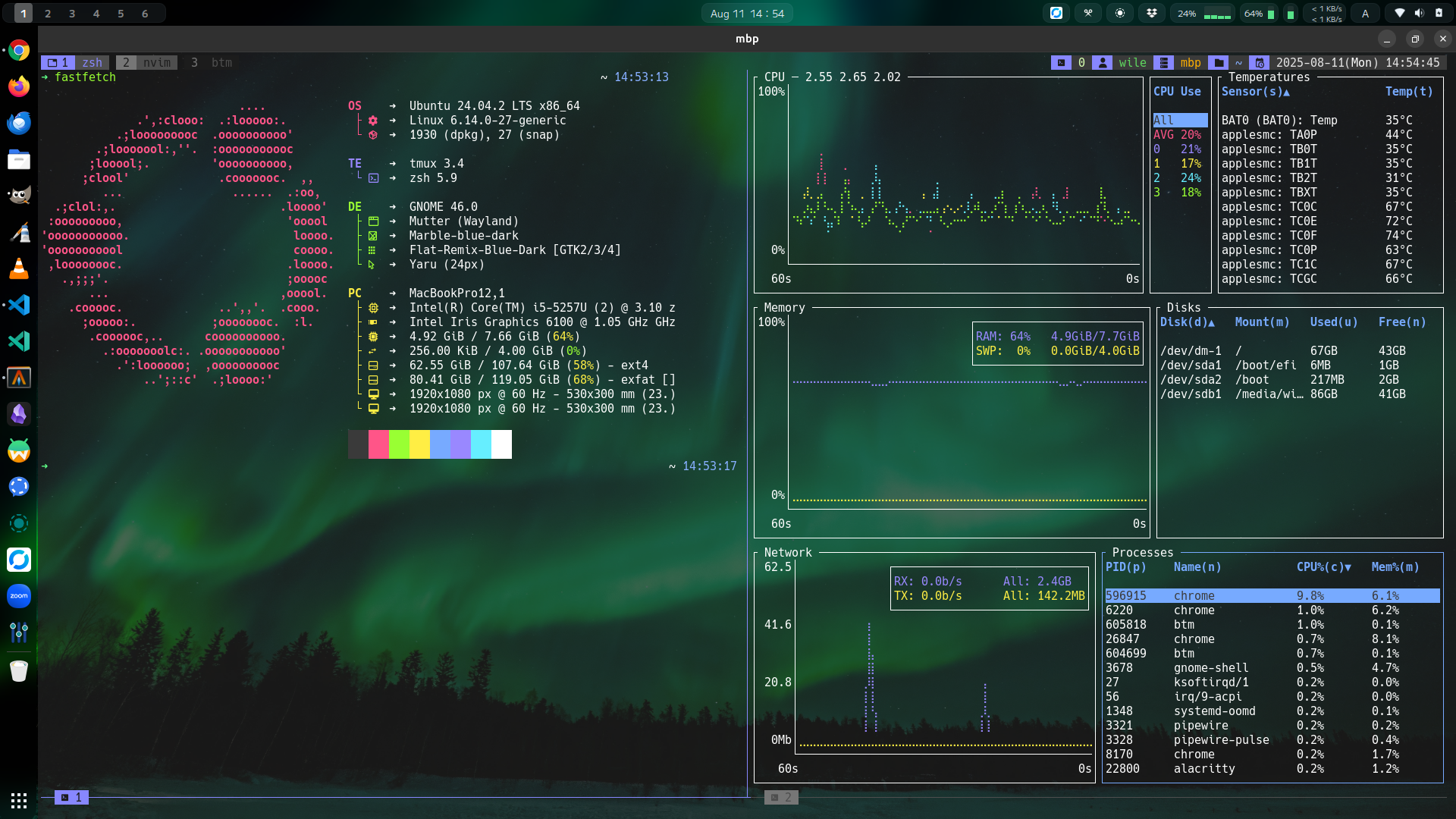
Task: Click the Dropbox tray icon
Action: tap(1152, 13)
